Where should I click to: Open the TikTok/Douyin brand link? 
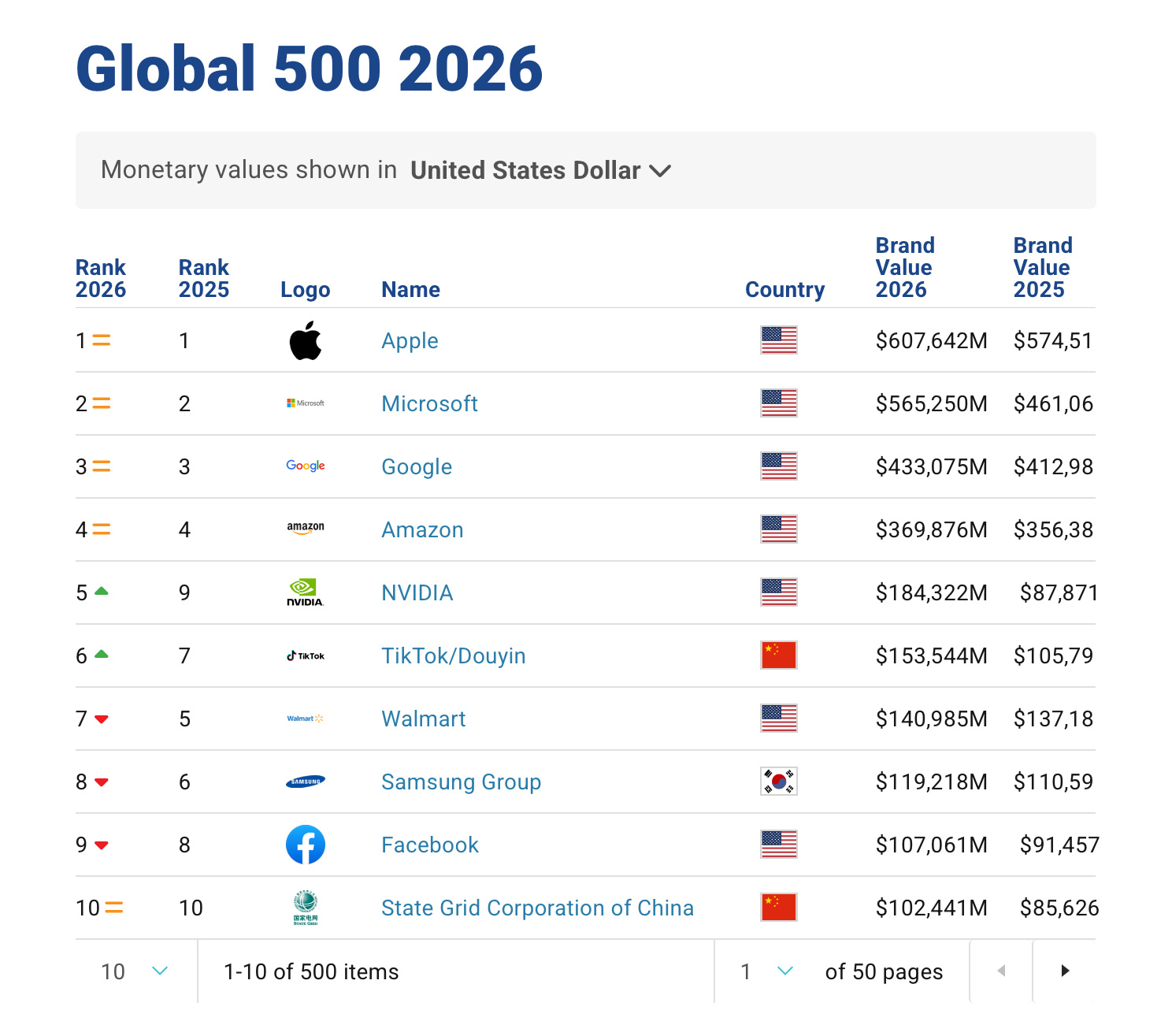click(453, 656)
